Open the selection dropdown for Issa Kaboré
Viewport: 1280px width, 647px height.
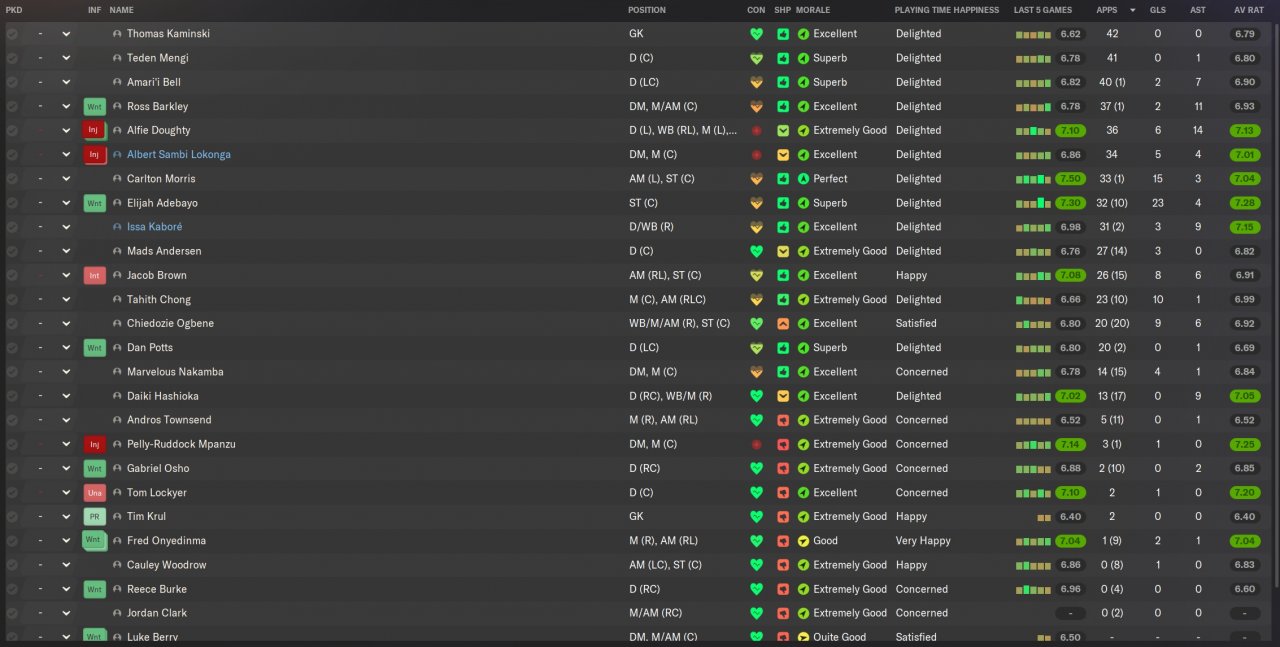[66, 227]
